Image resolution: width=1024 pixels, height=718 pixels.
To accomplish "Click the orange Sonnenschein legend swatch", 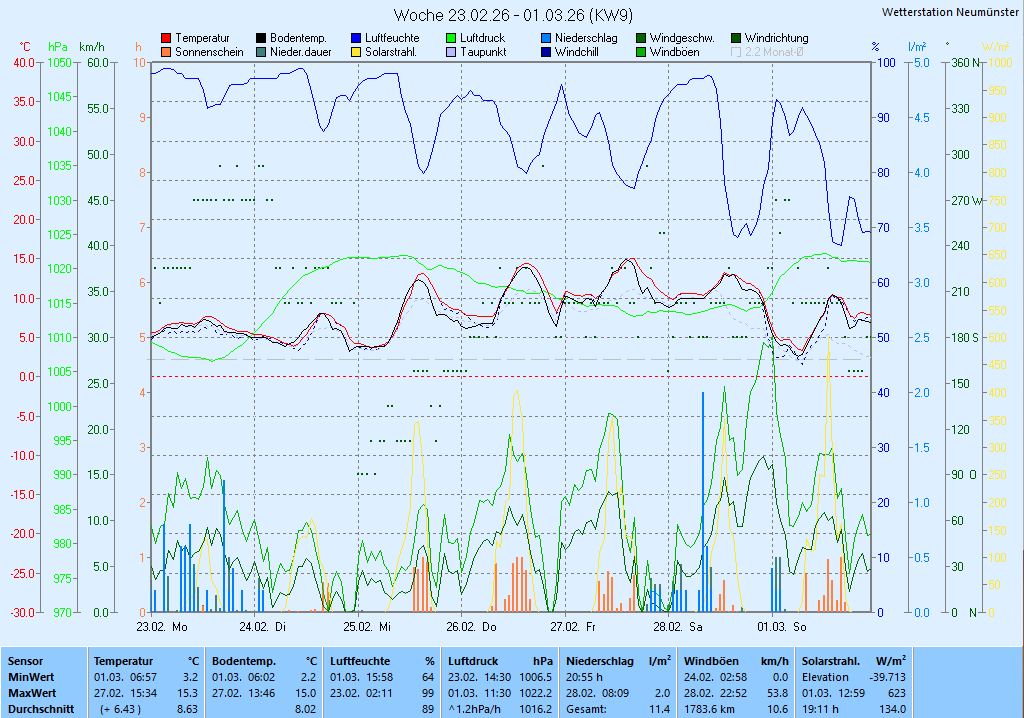I will click(166, 52).
